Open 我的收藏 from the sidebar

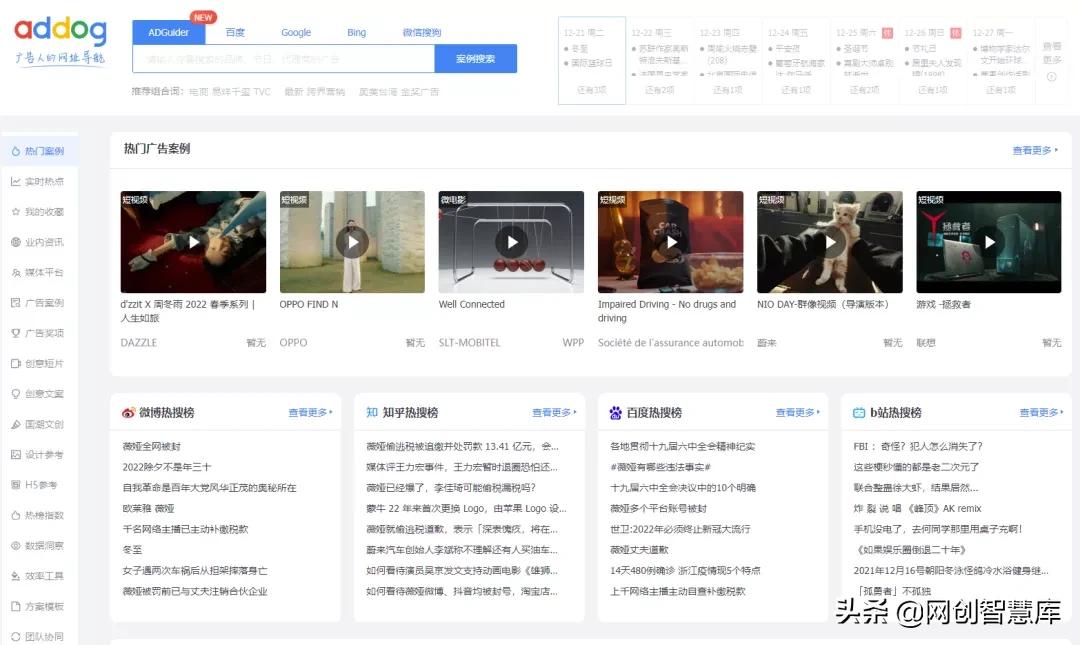tap(37, 212)
